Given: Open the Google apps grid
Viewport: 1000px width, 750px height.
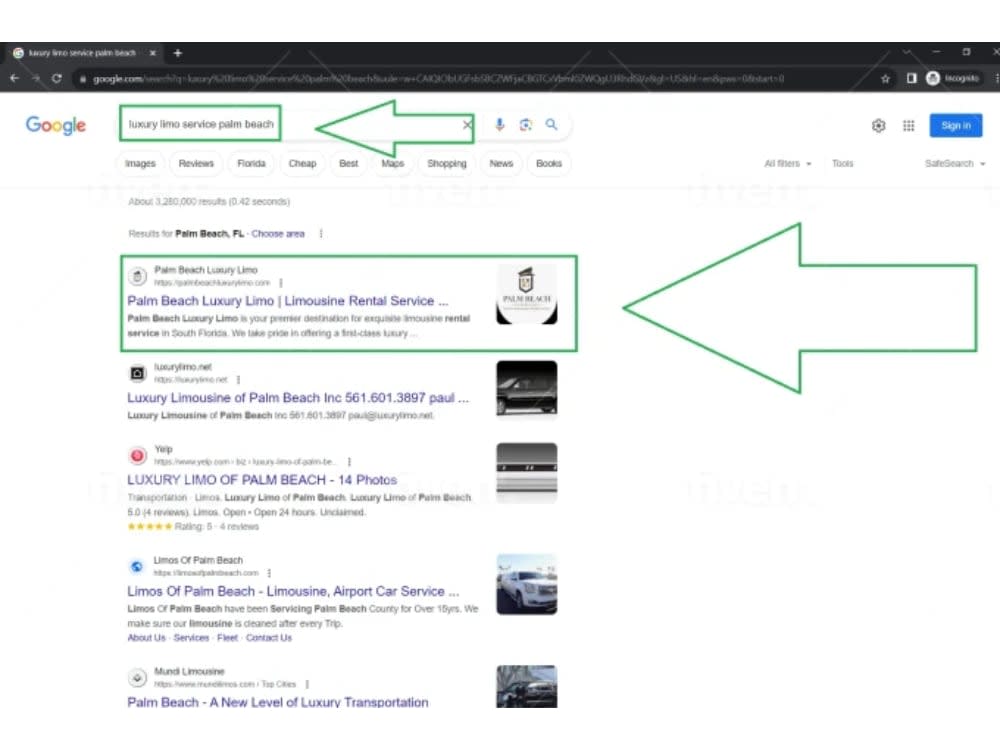Looking at the screenshot, I should click(909, 126).
